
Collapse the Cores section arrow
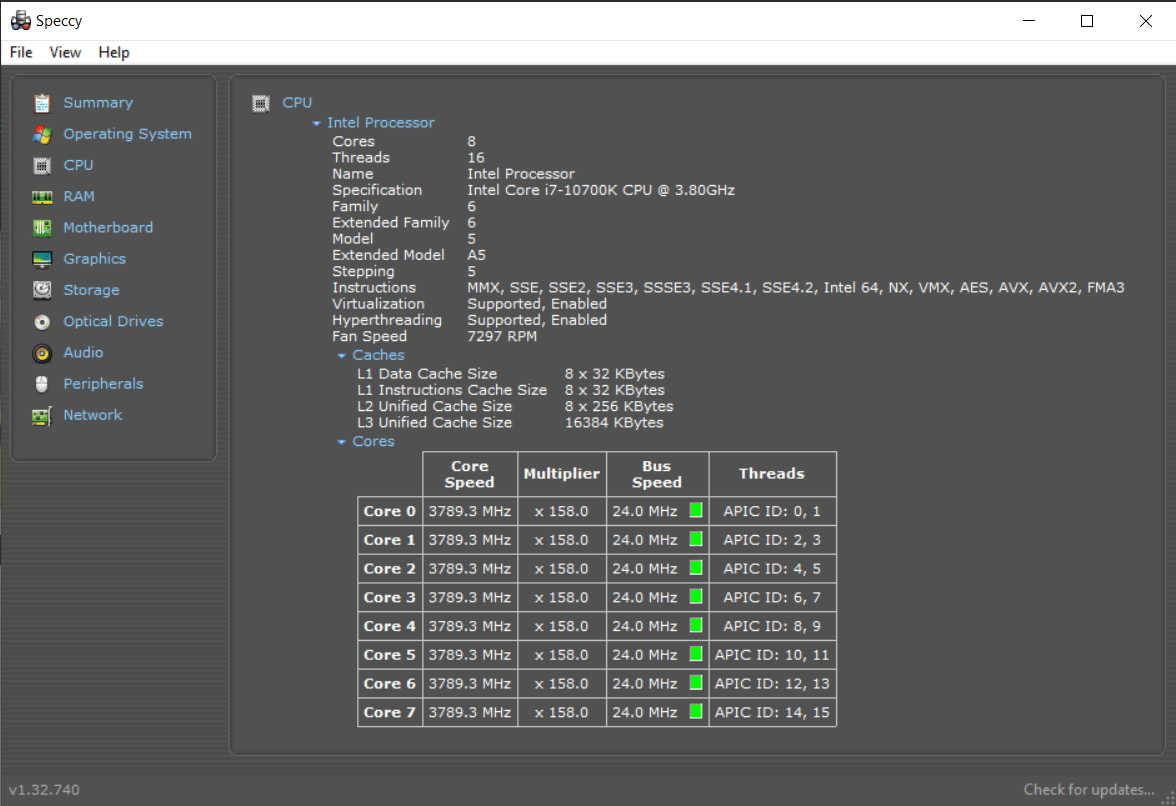coord(341,442)
